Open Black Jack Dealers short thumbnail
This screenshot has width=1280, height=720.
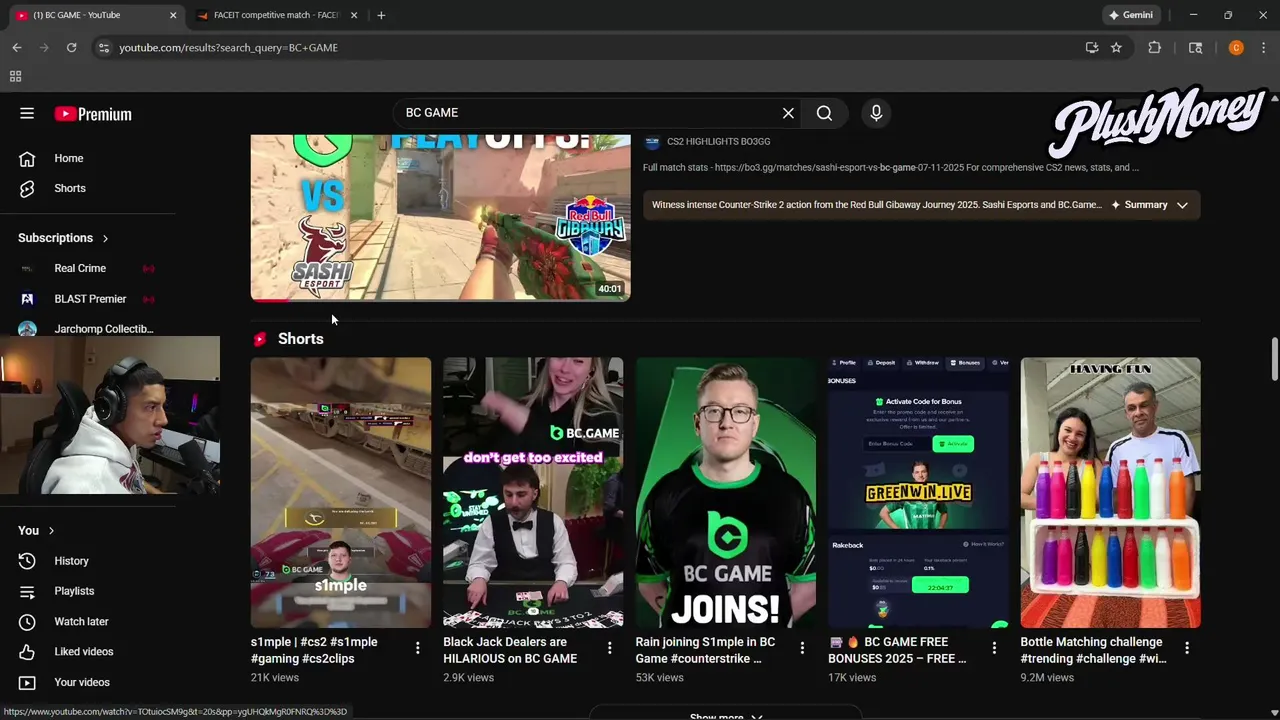[533, 492]
